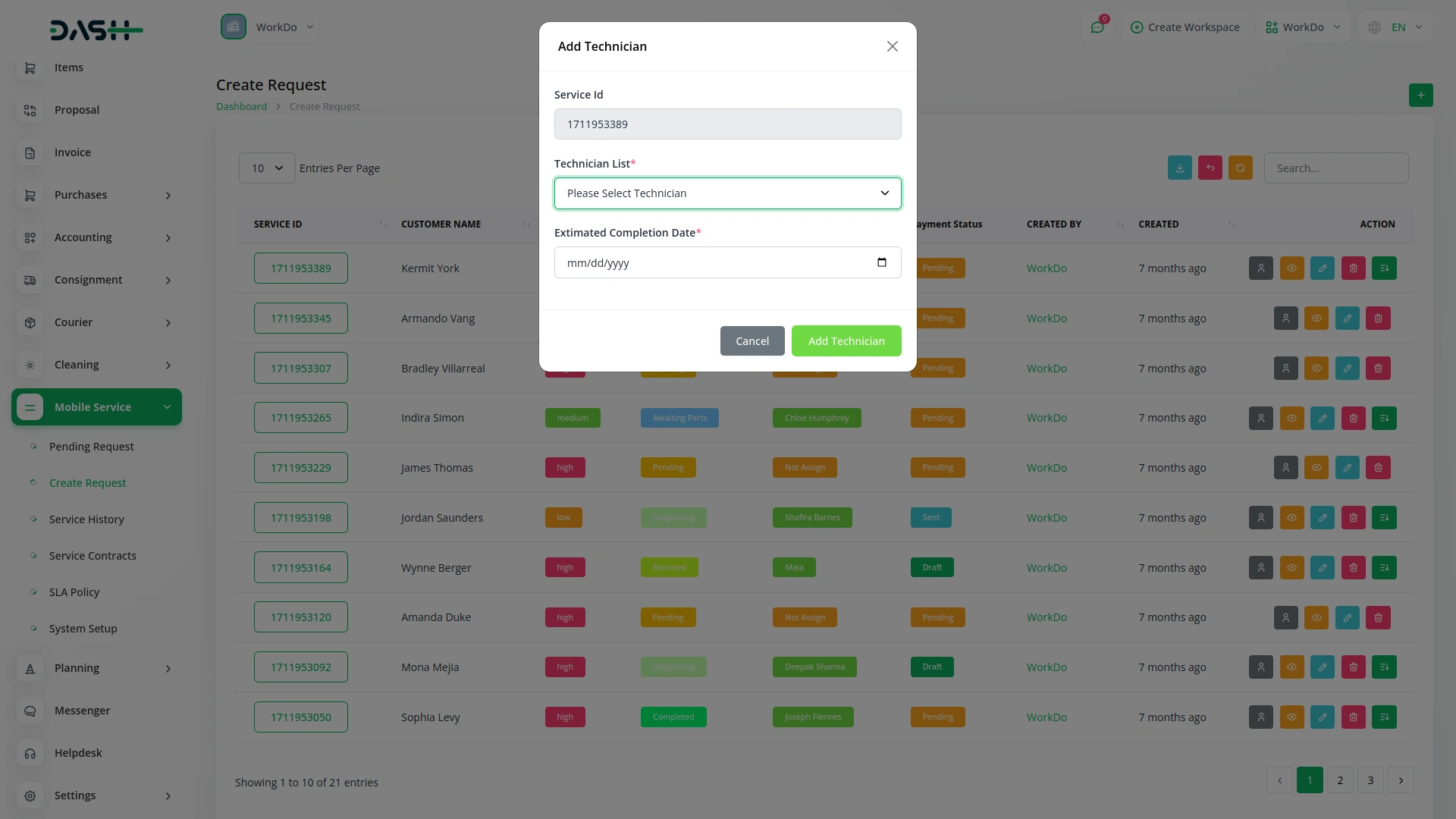Click the red undo icon near search

tap(1210, 168)
